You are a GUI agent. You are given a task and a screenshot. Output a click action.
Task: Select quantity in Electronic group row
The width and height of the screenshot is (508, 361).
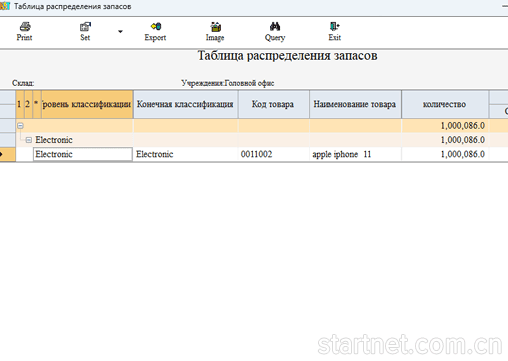pyautogui.click(x=445, y=140)
